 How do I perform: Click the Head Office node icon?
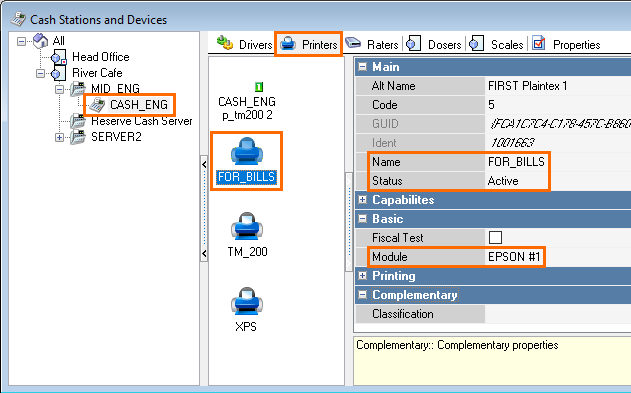point(59,57)
